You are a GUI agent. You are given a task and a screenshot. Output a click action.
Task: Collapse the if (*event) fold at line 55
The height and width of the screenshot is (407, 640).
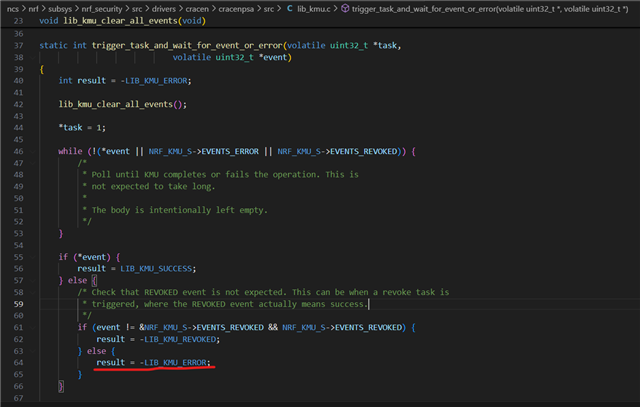(33, 257)
